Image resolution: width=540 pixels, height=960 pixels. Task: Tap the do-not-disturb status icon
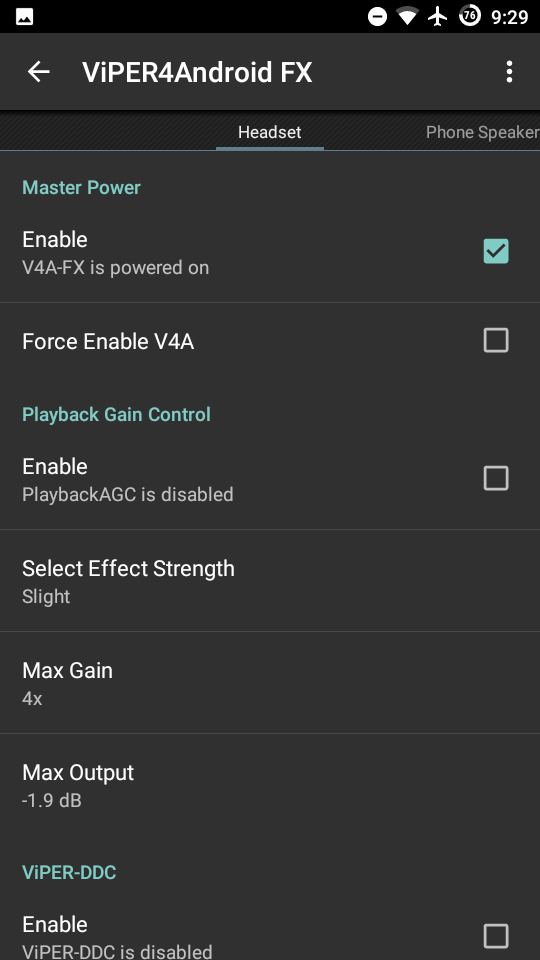[x=377, y=17]
